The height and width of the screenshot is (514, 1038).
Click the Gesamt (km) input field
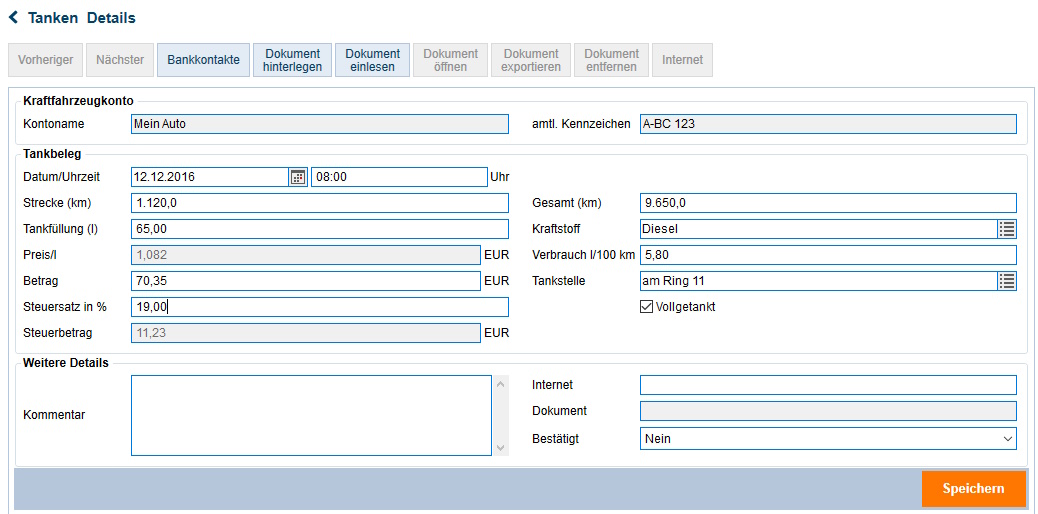828,203
